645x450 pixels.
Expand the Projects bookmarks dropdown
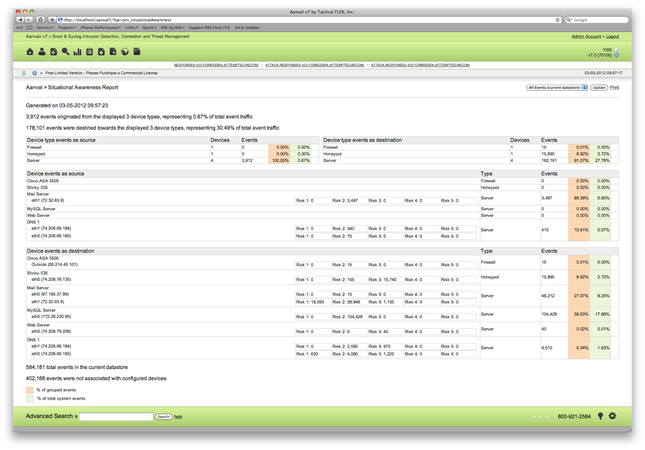click(x=67, y=27)
